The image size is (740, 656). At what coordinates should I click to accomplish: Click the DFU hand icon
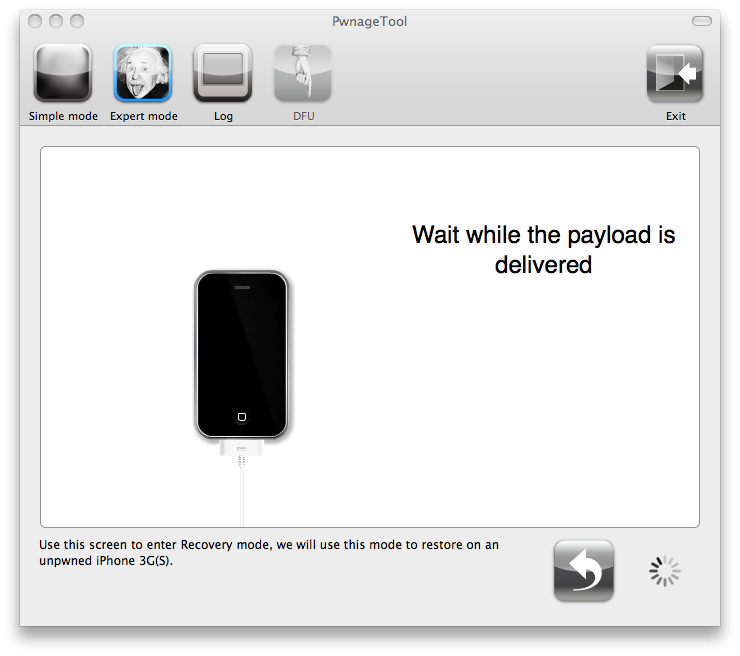(x=303, y=73)
